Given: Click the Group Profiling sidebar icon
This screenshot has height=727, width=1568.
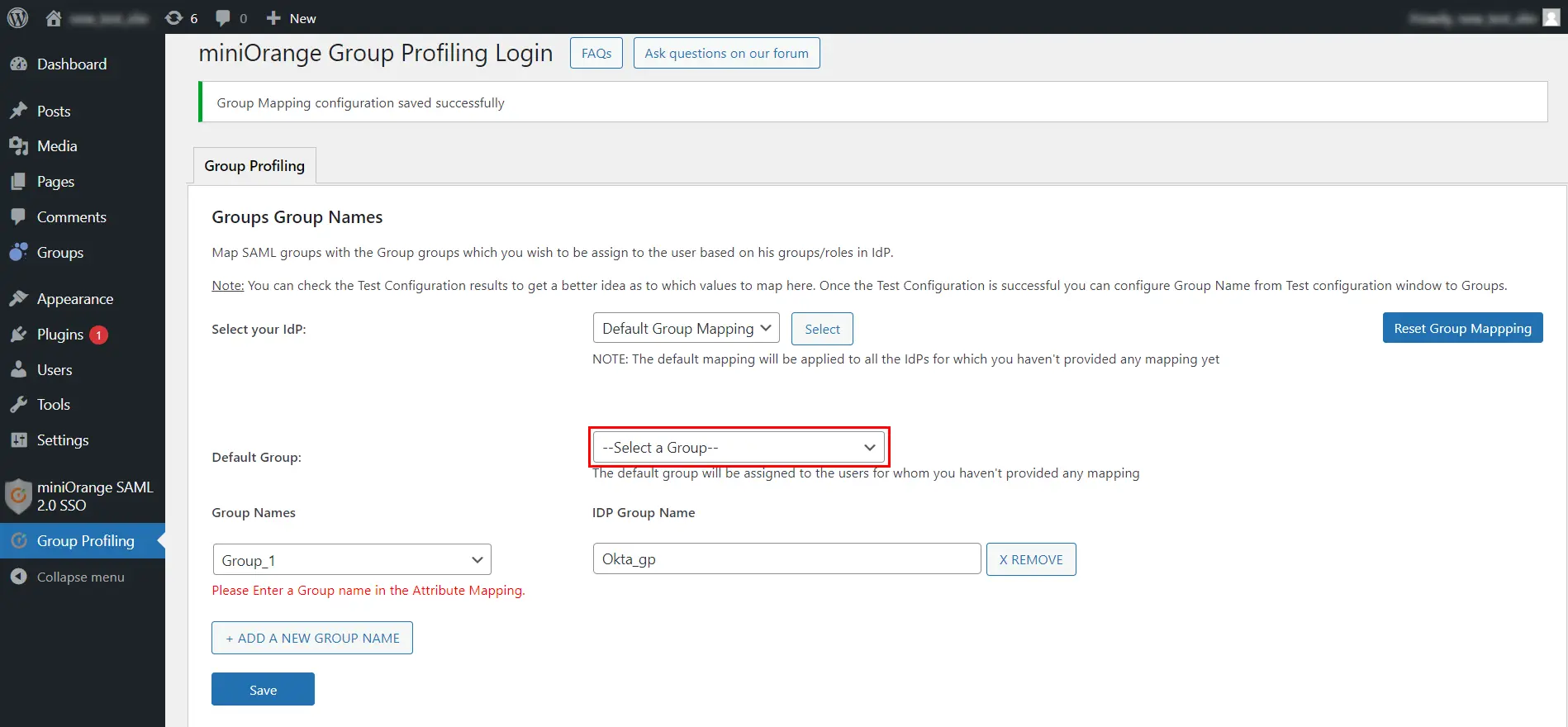Looking at the screenshot, I should point(19,541).
